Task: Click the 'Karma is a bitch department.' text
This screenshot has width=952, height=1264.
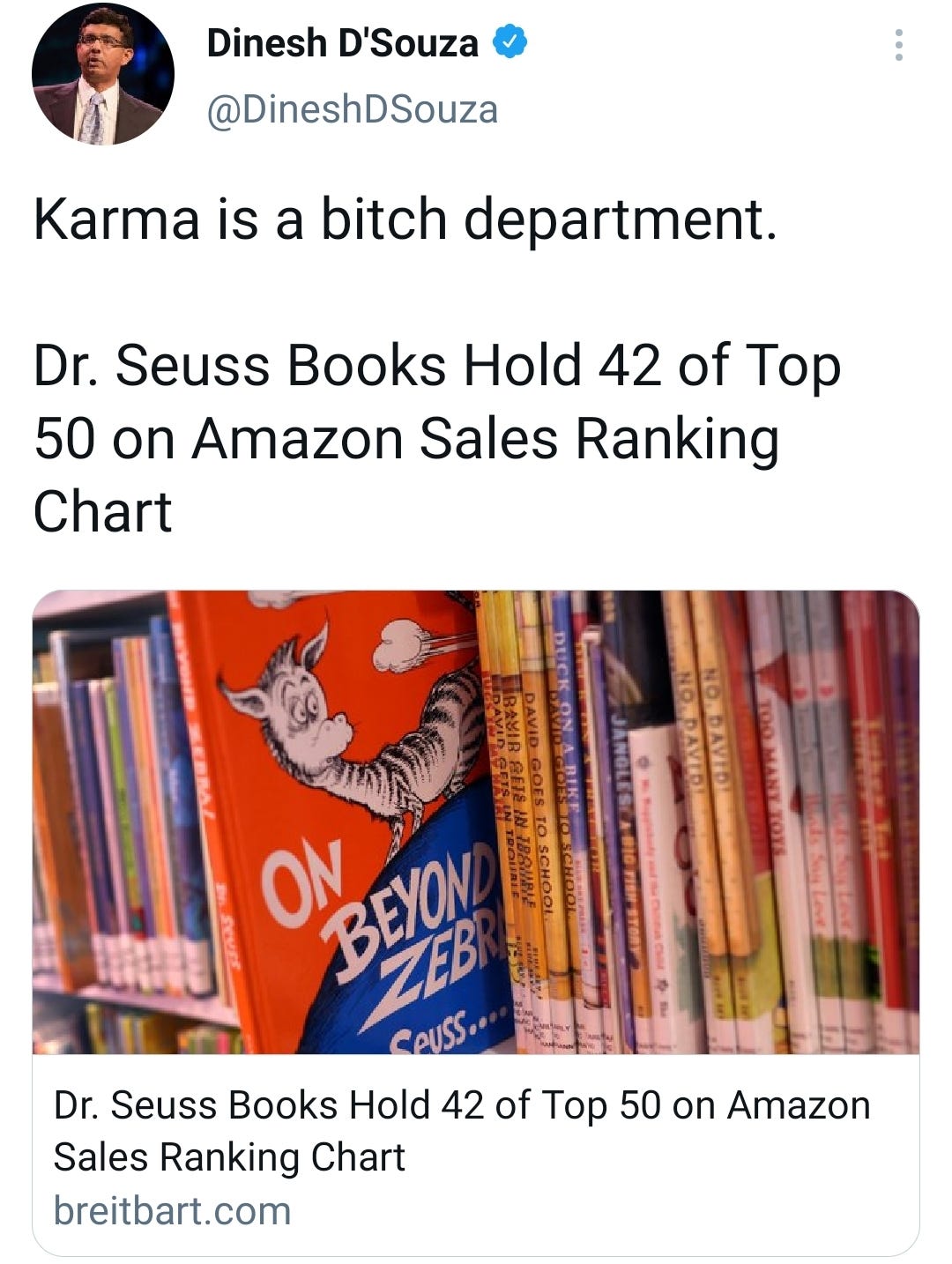Action: click(406, 219)
